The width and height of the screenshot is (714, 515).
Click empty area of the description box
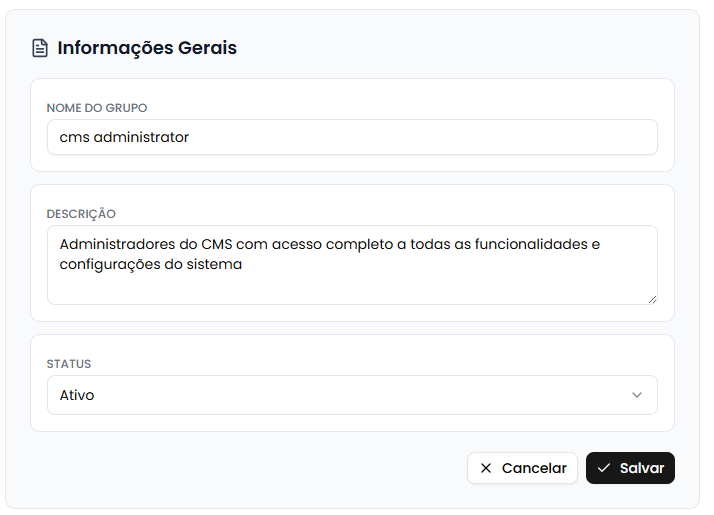click(450, 288)
